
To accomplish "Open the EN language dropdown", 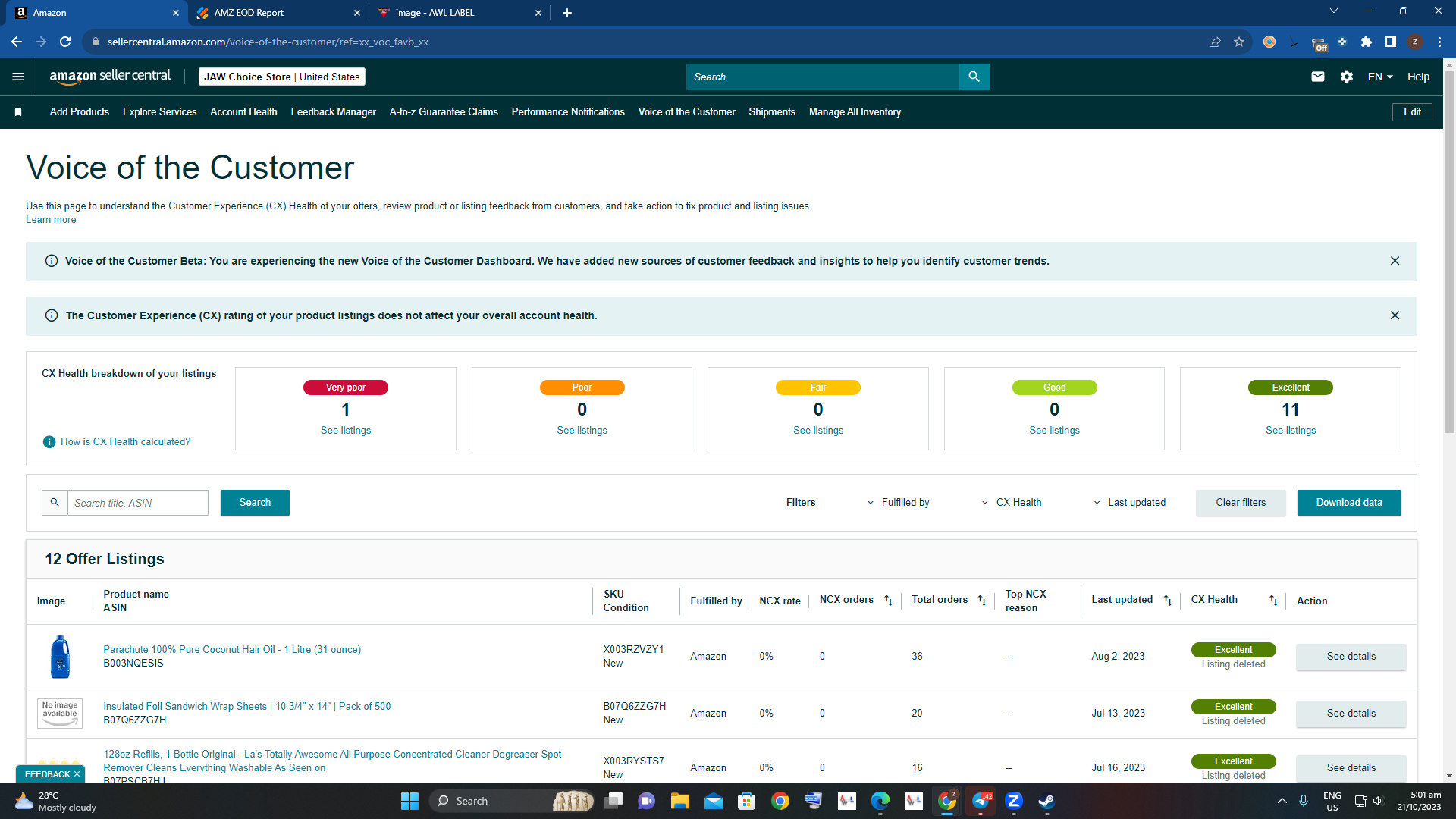I will click(x=1380, y=77).
